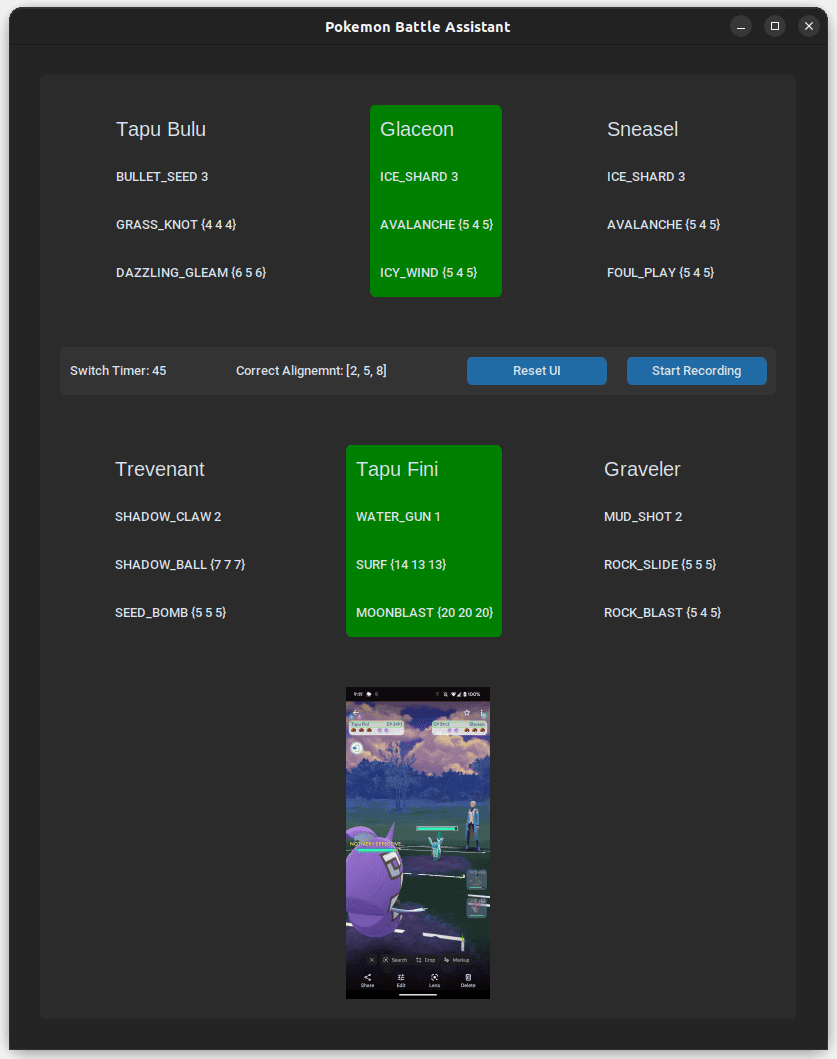Click the Switch Timer: 45 label
The image size is (837, 1059).
(118, 371)
